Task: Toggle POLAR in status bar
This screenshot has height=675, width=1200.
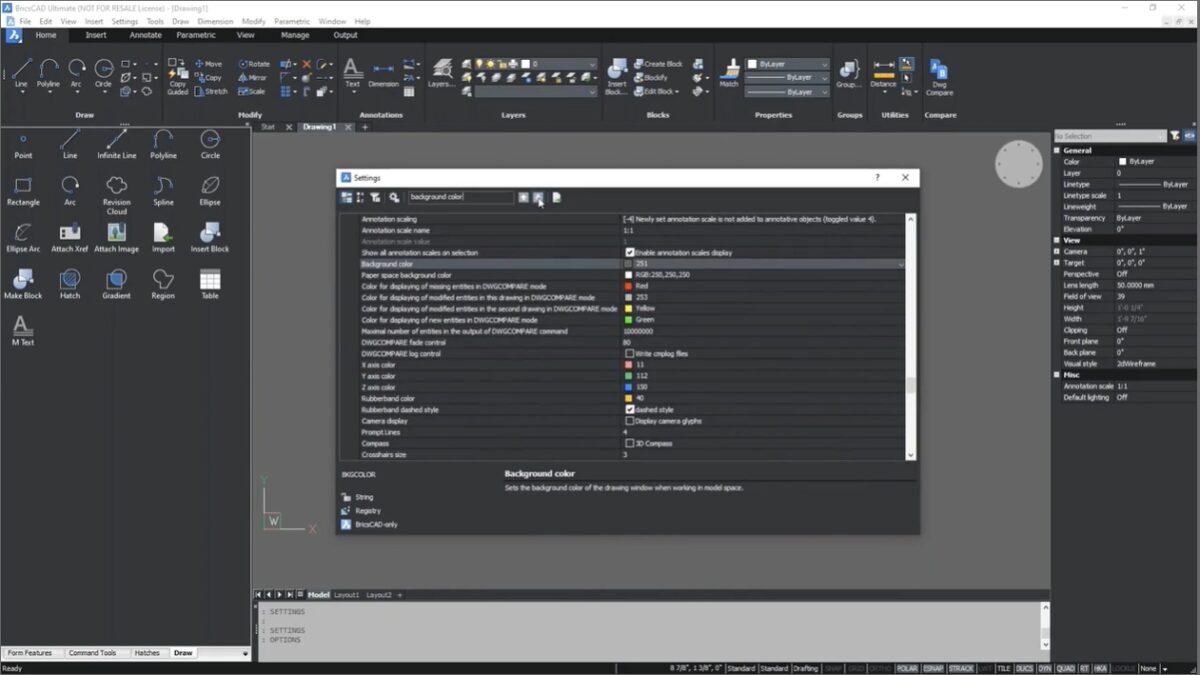Action: click(907, 668)
